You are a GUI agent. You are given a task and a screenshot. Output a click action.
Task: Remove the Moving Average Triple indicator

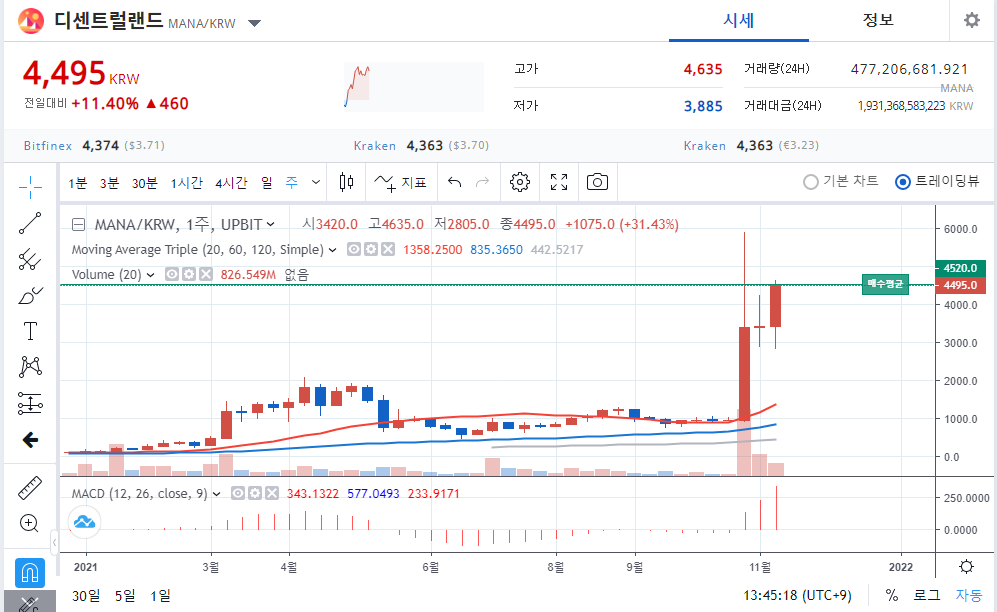click(x=388, y=249)
